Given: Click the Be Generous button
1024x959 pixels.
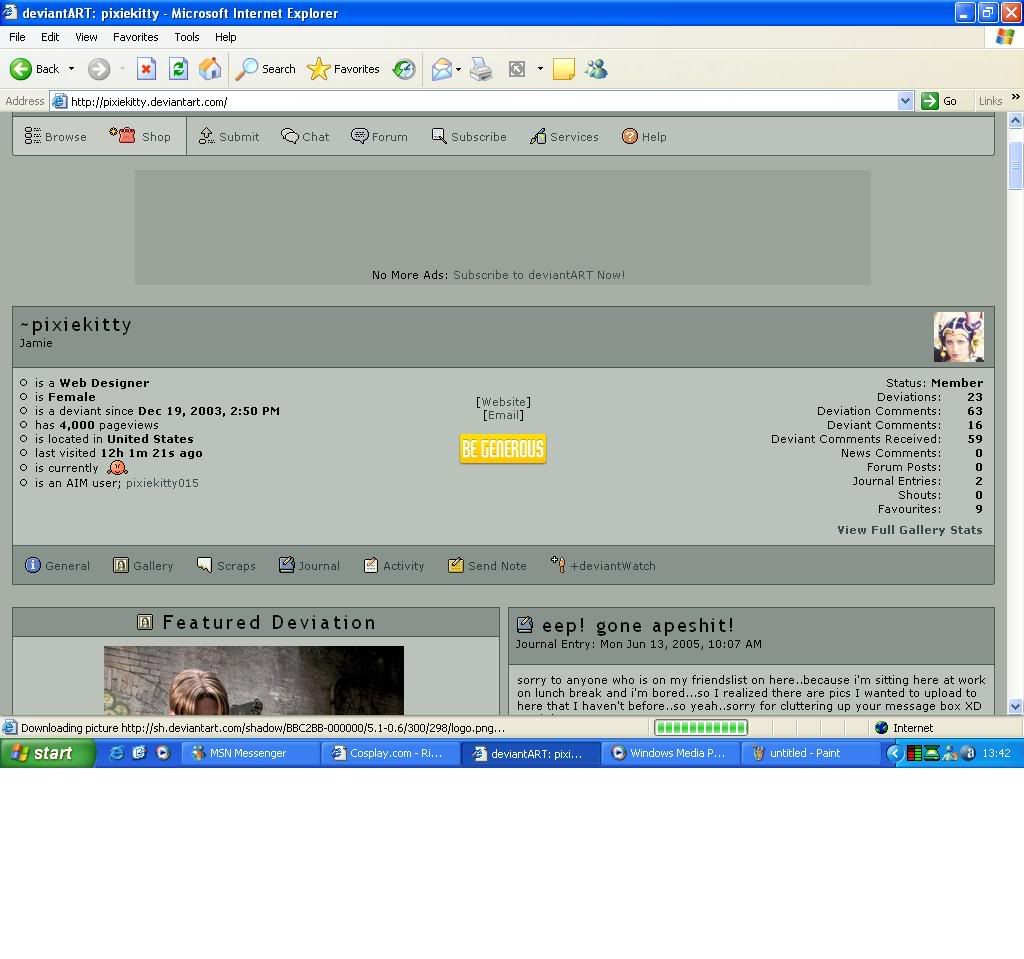Looking at the screenshot, I should point(503,449).
